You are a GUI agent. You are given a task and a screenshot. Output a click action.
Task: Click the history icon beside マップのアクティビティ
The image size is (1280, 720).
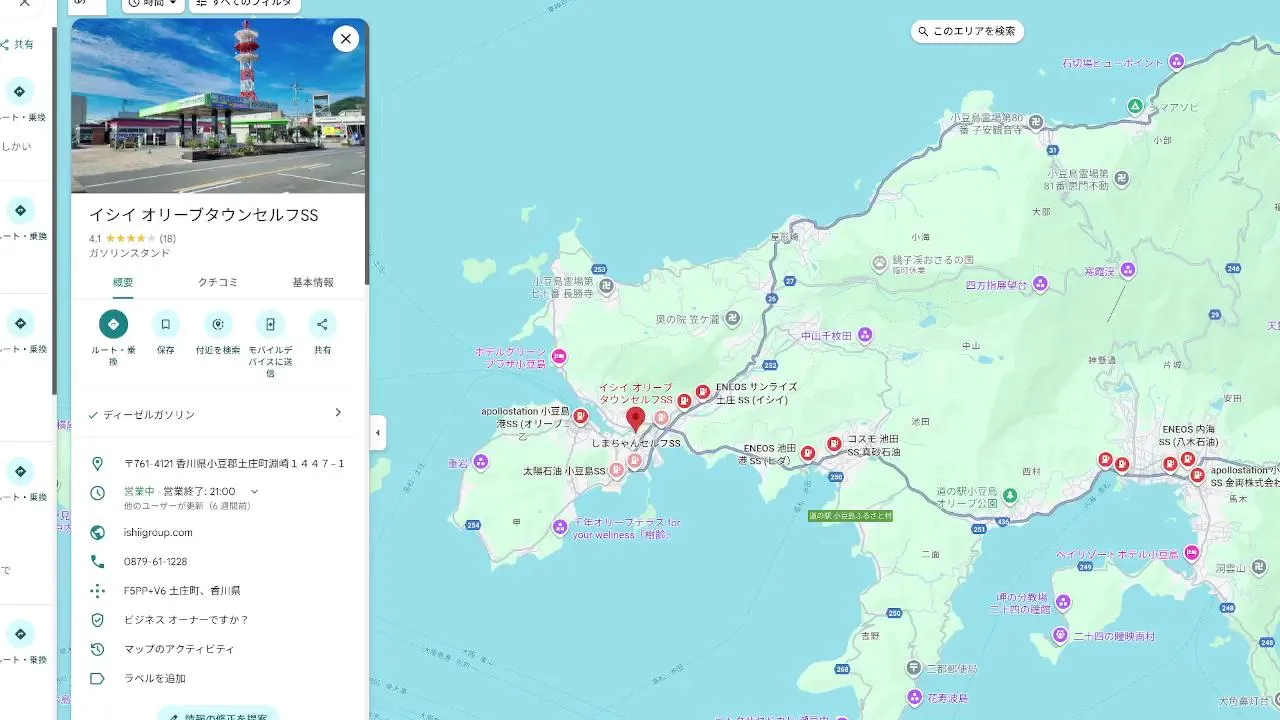point(97,649)
